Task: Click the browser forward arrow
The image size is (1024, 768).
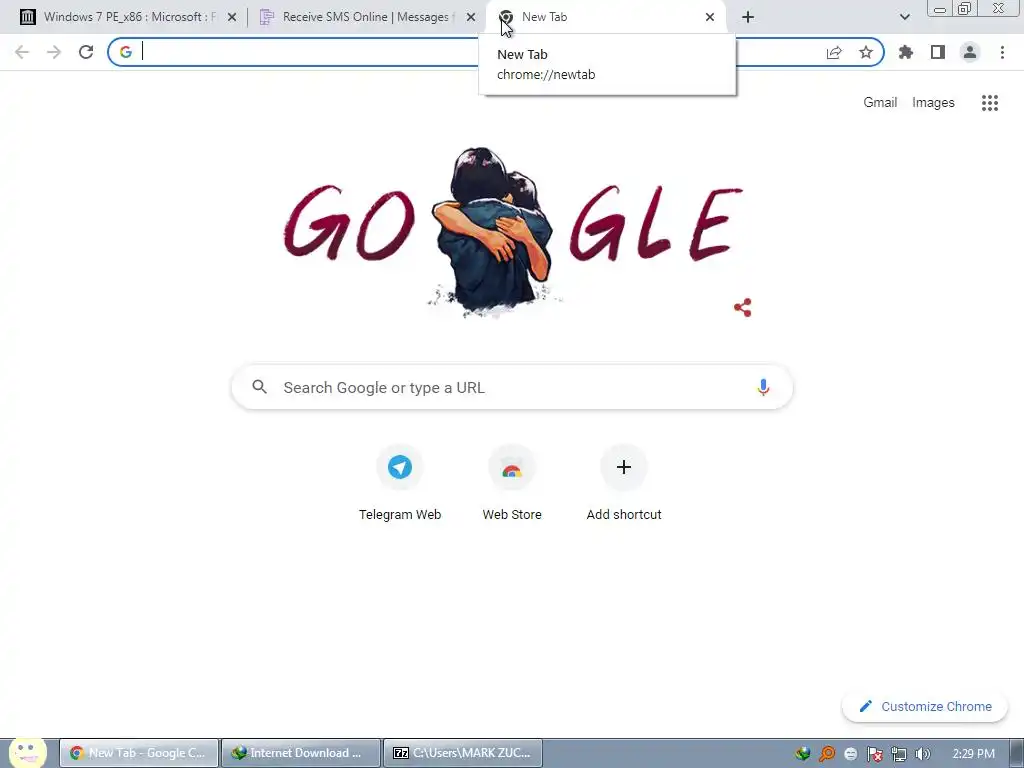Action: coord(54,52)
